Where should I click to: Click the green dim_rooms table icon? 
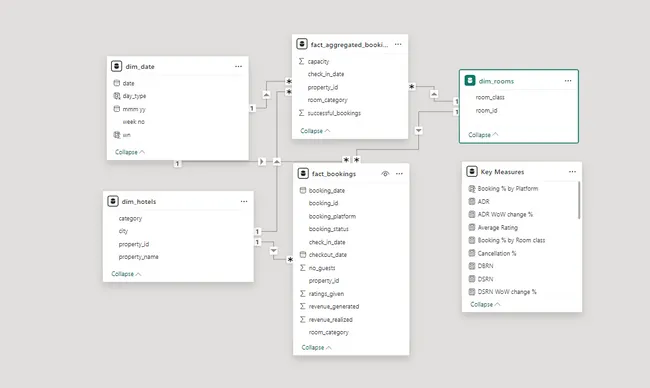[470, 80]
